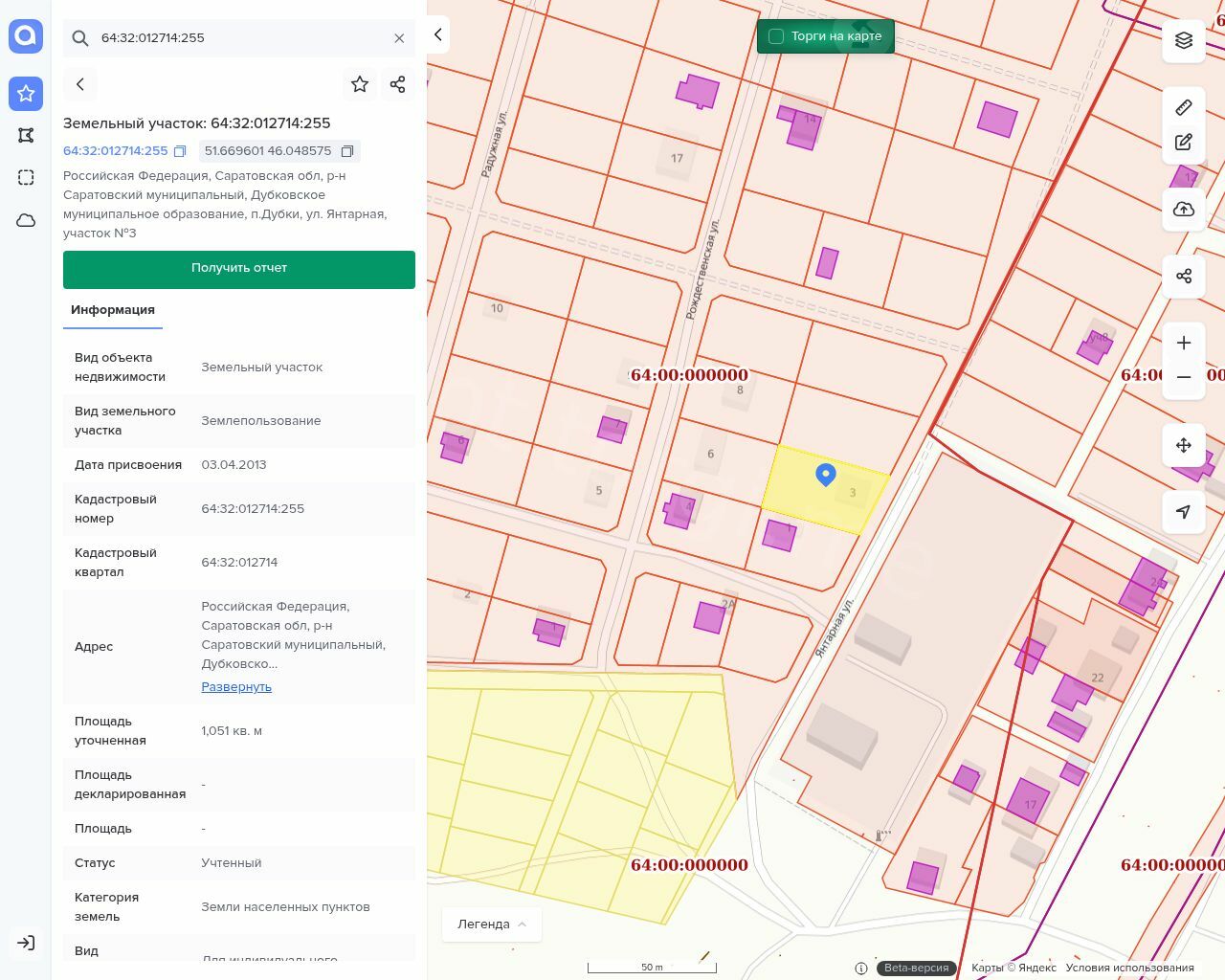
Task: Share the parcel via share icon
Action: [x=398, y=84]
